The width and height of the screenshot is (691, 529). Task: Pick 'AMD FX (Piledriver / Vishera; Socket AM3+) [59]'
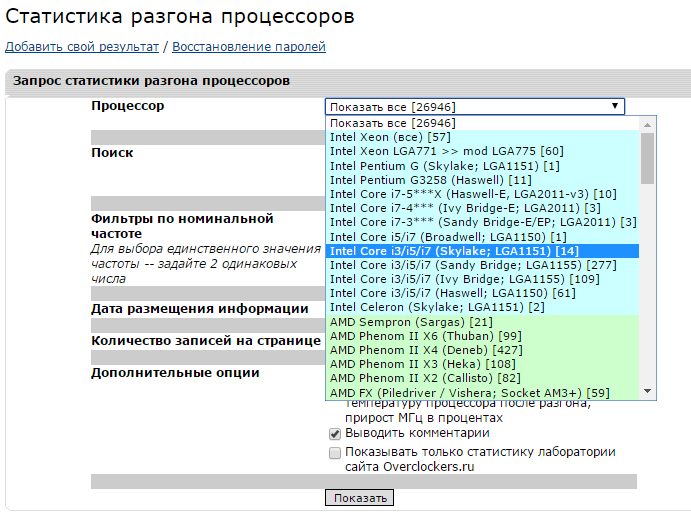[482, 392]
